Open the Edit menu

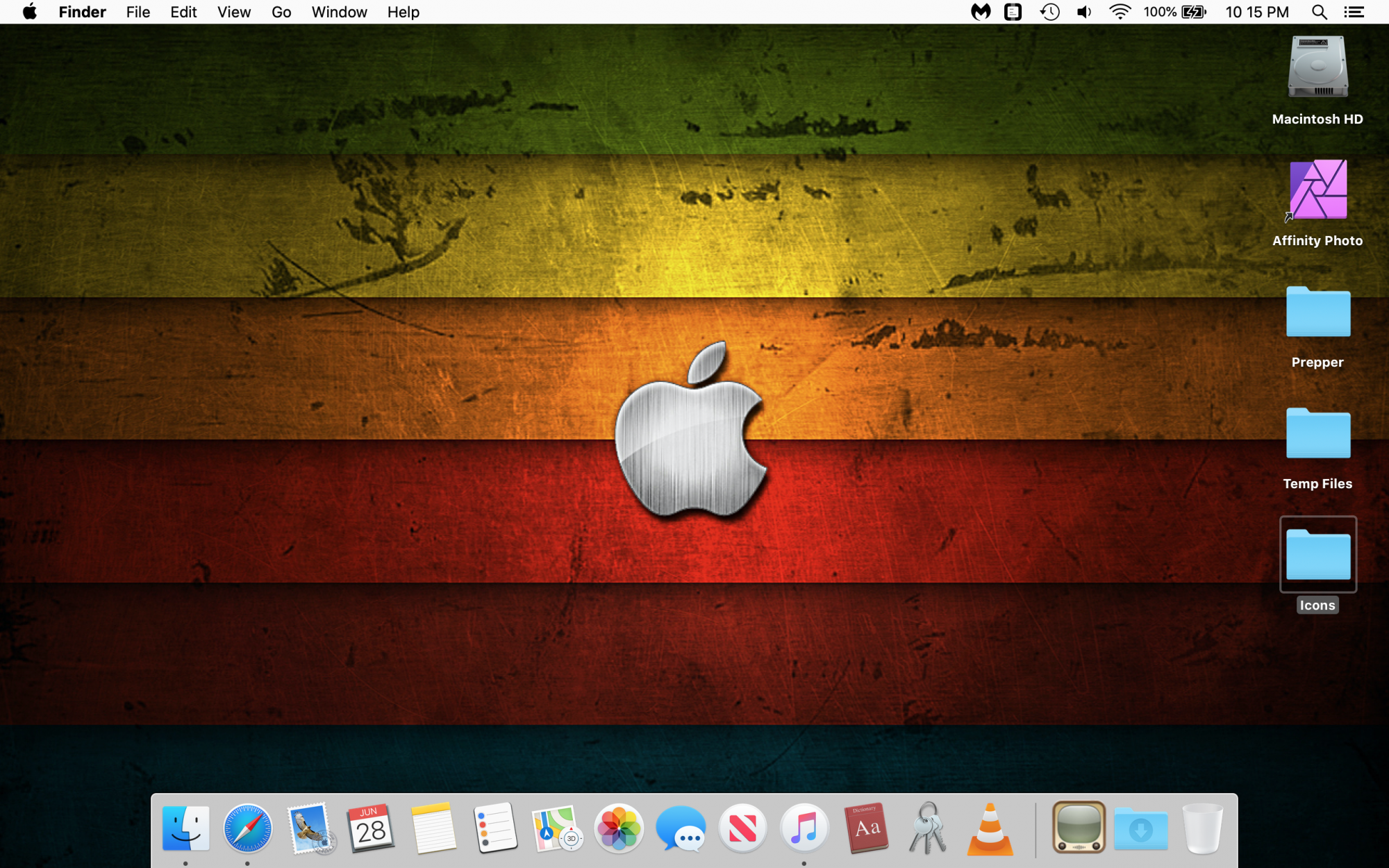[x=183, y=12]
